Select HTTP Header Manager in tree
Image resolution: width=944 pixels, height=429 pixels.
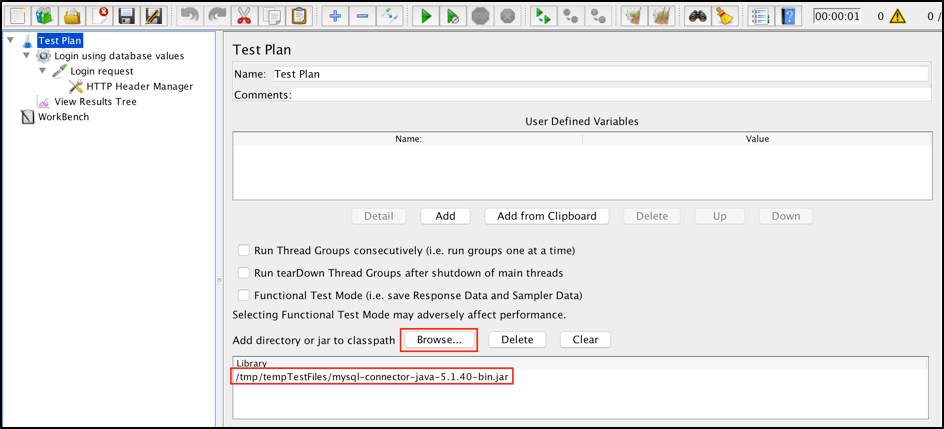140,87
